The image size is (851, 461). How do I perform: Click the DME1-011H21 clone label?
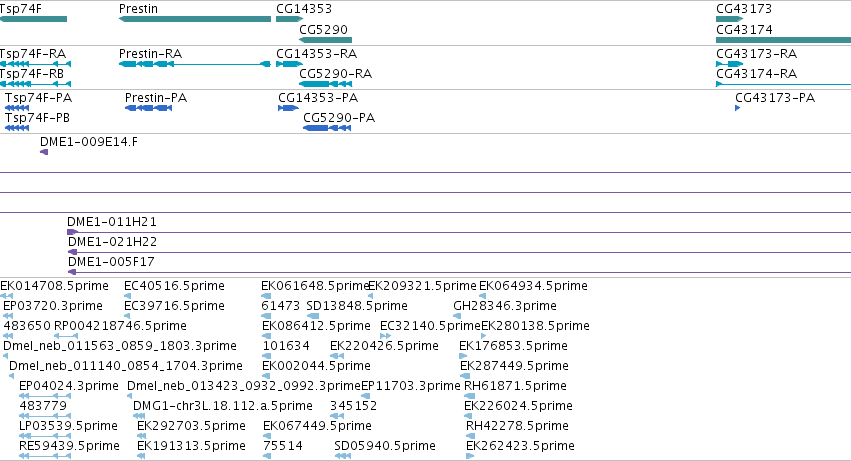tap(112, 222)
